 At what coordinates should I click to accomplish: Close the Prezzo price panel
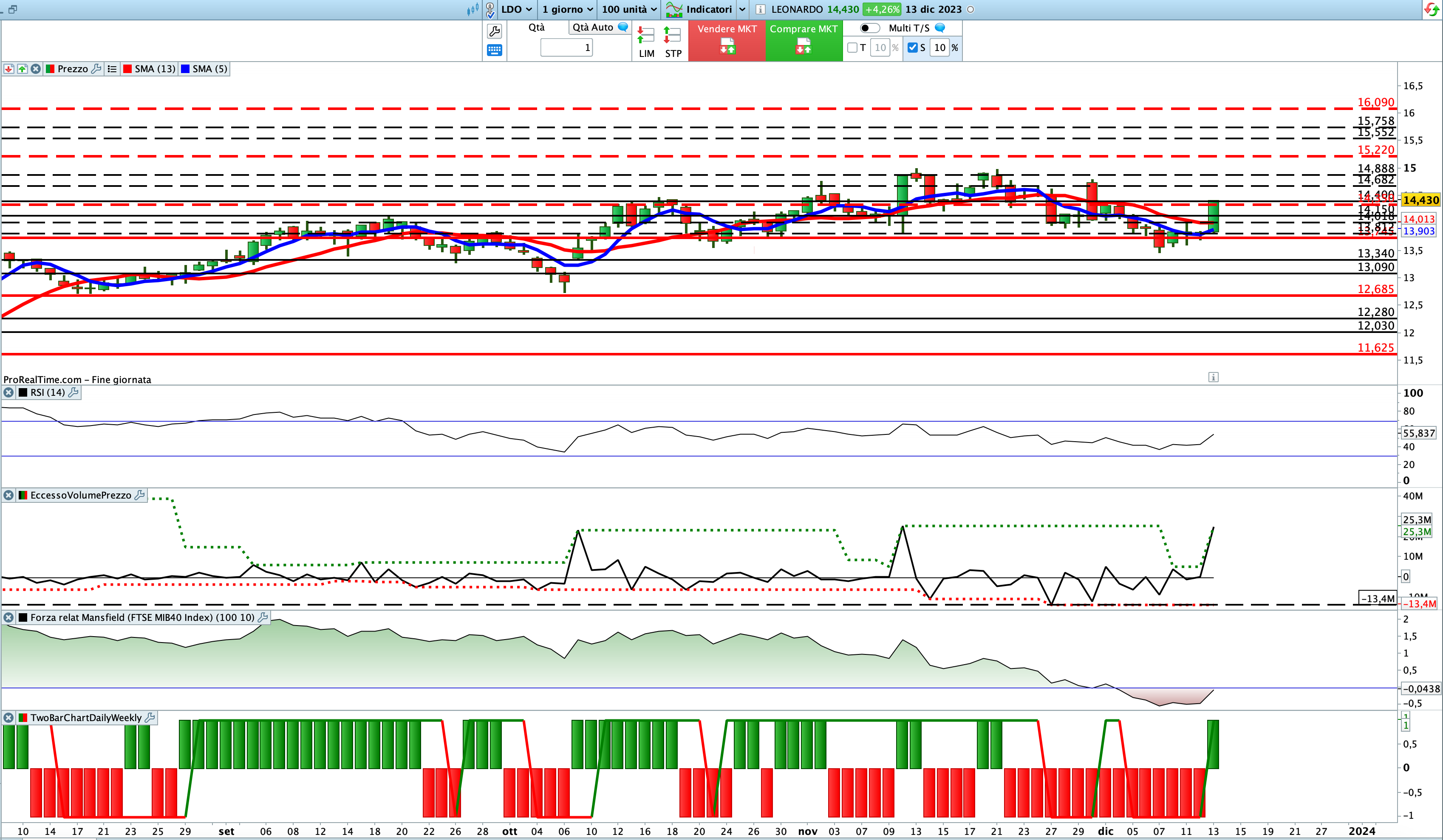[x=36, y=69]
